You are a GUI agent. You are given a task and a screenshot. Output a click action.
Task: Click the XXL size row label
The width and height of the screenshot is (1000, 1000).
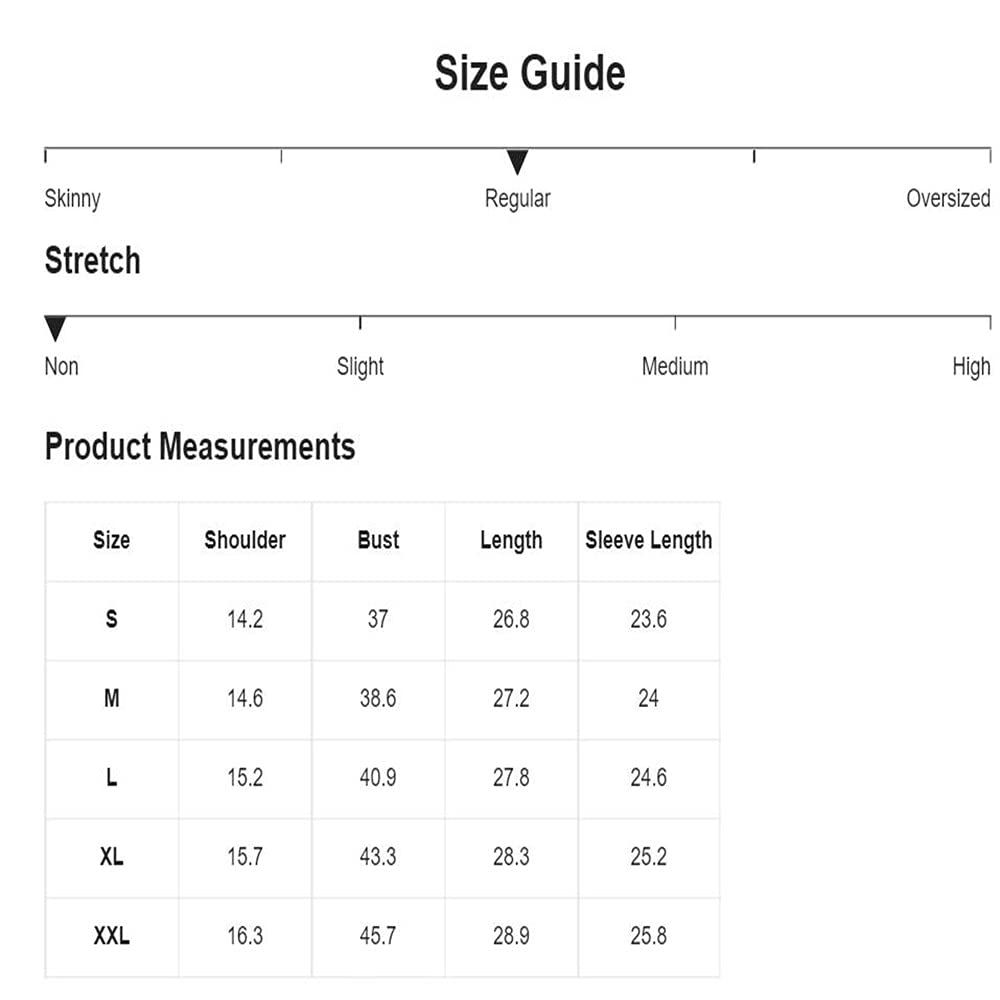(x=111, y=936)
